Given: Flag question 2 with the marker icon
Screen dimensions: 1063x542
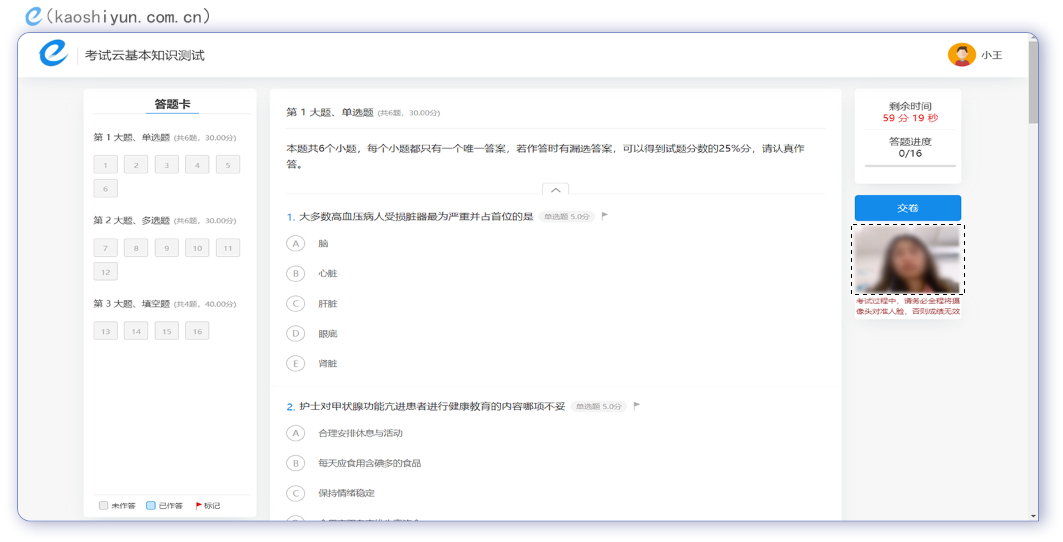Looking at the screenshot, I should click(x=637, y=406).
